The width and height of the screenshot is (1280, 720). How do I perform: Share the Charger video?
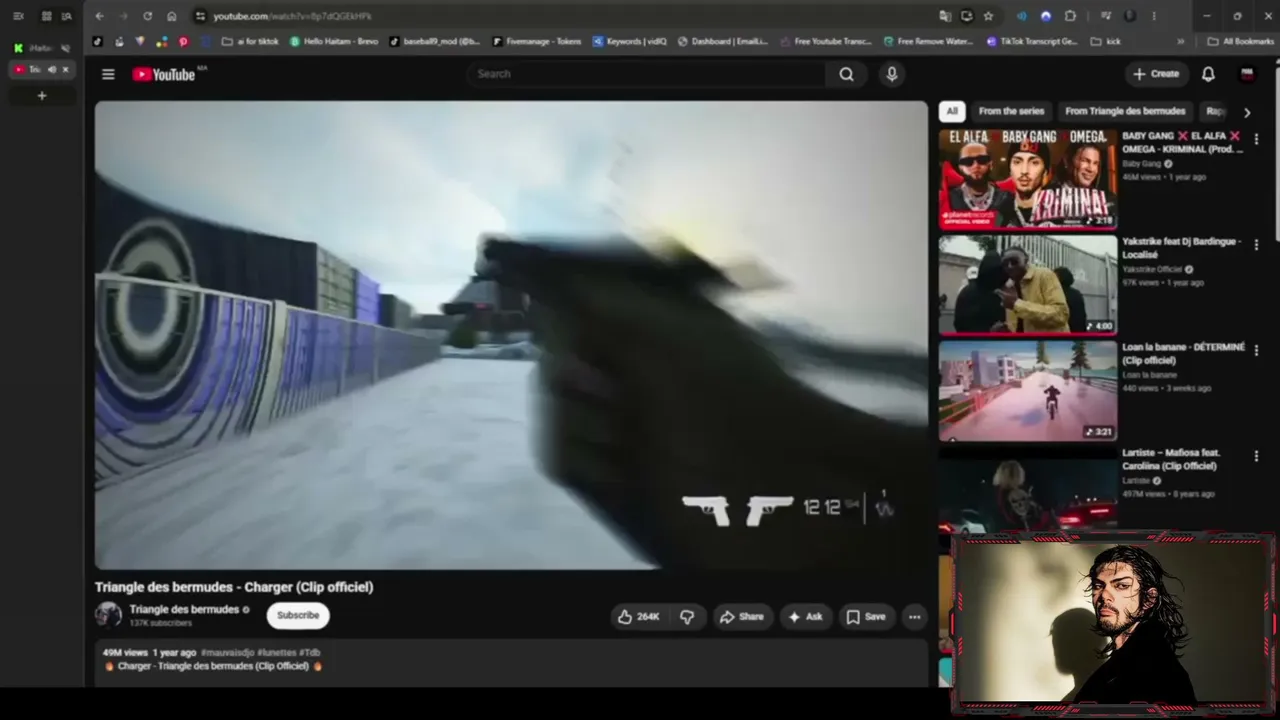(742, 617)
